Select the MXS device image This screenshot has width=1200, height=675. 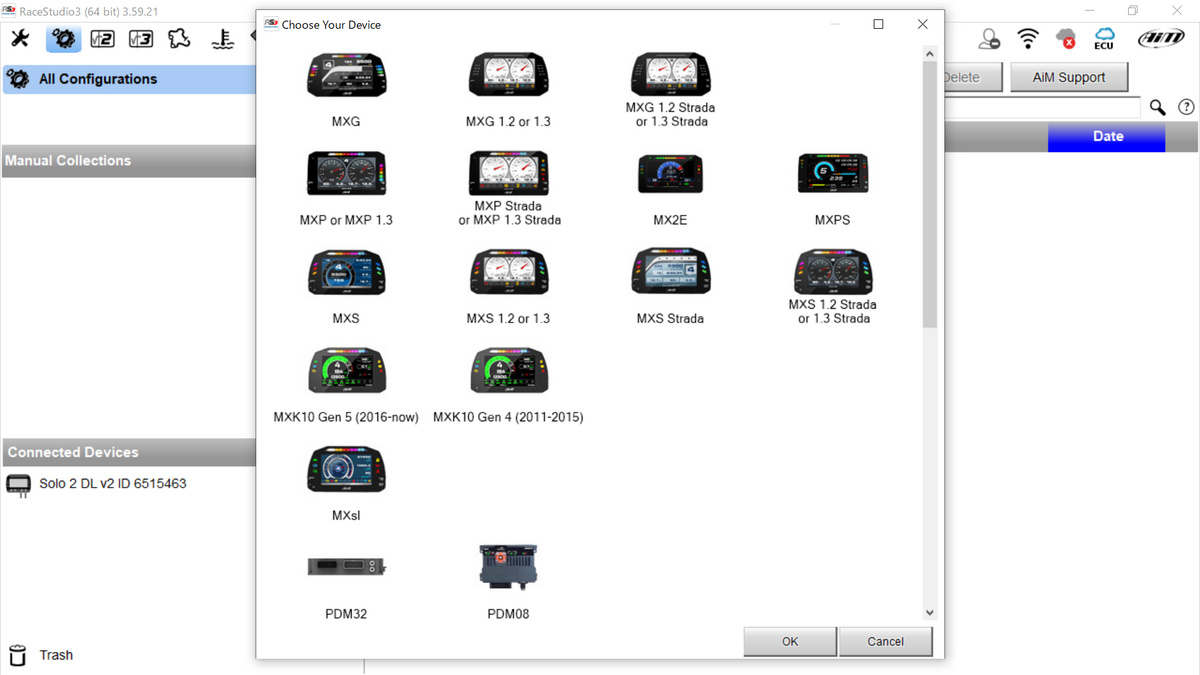tap(345, 272)
